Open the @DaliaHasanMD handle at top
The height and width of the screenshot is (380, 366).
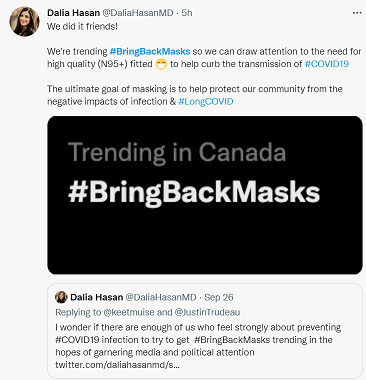(138, 13)
